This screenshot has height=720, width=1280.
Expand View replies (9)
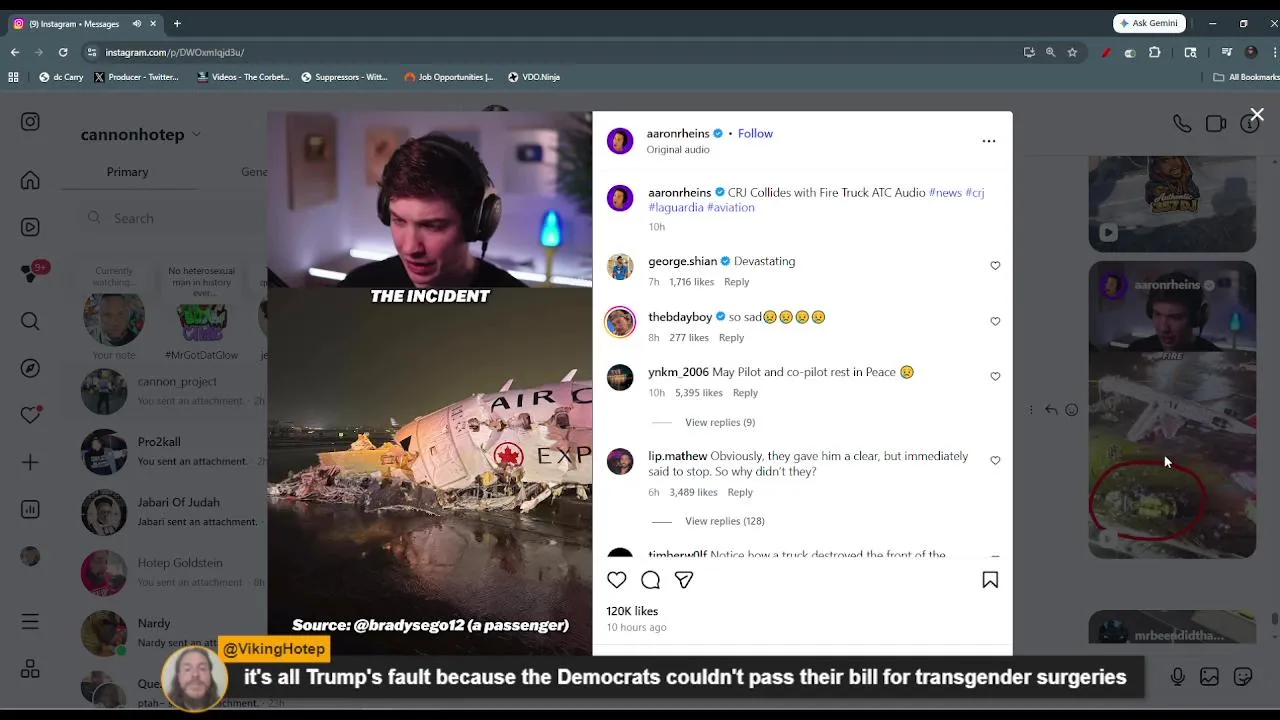pyautogui.click(x=719, y=422)
